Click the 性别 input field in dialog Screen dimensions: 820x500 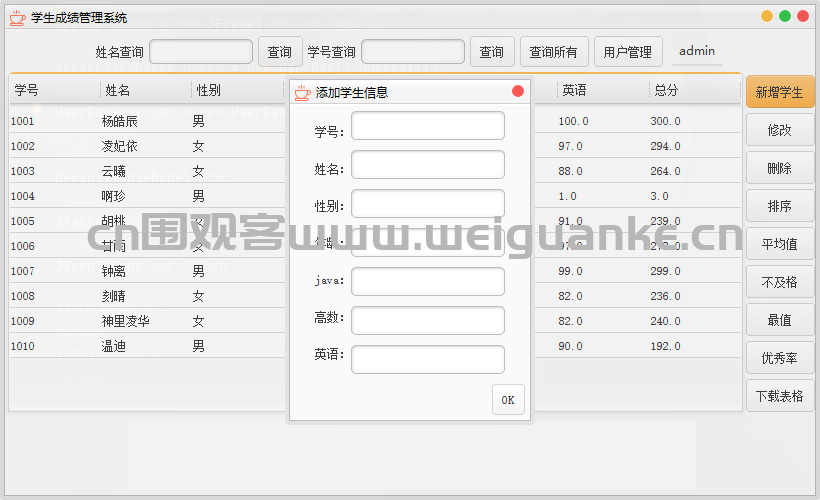click(x=428, y=203)
